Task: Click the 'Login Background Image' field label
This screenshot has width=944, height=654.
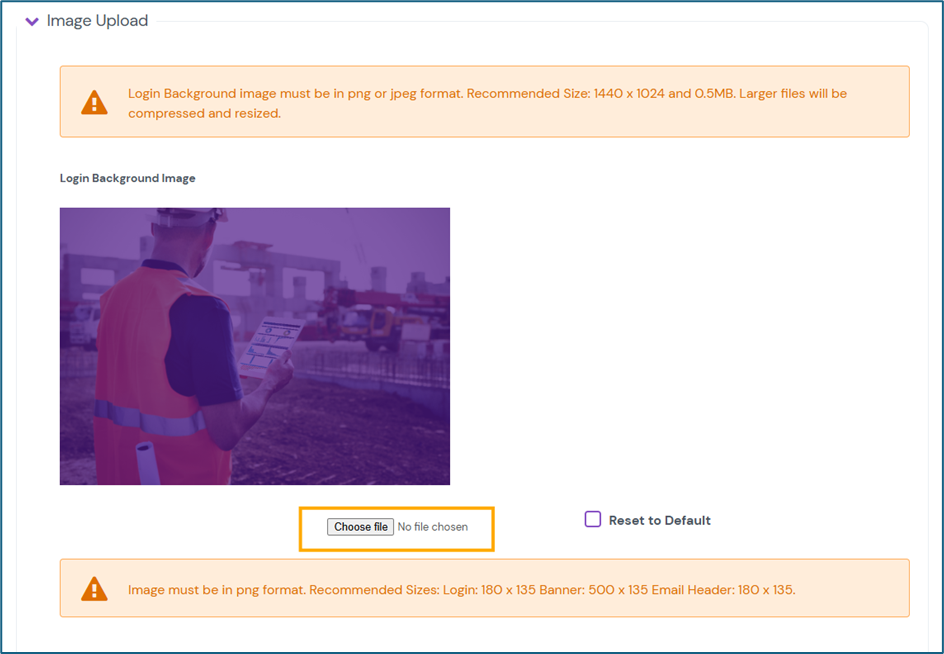Action: [127, 178]
